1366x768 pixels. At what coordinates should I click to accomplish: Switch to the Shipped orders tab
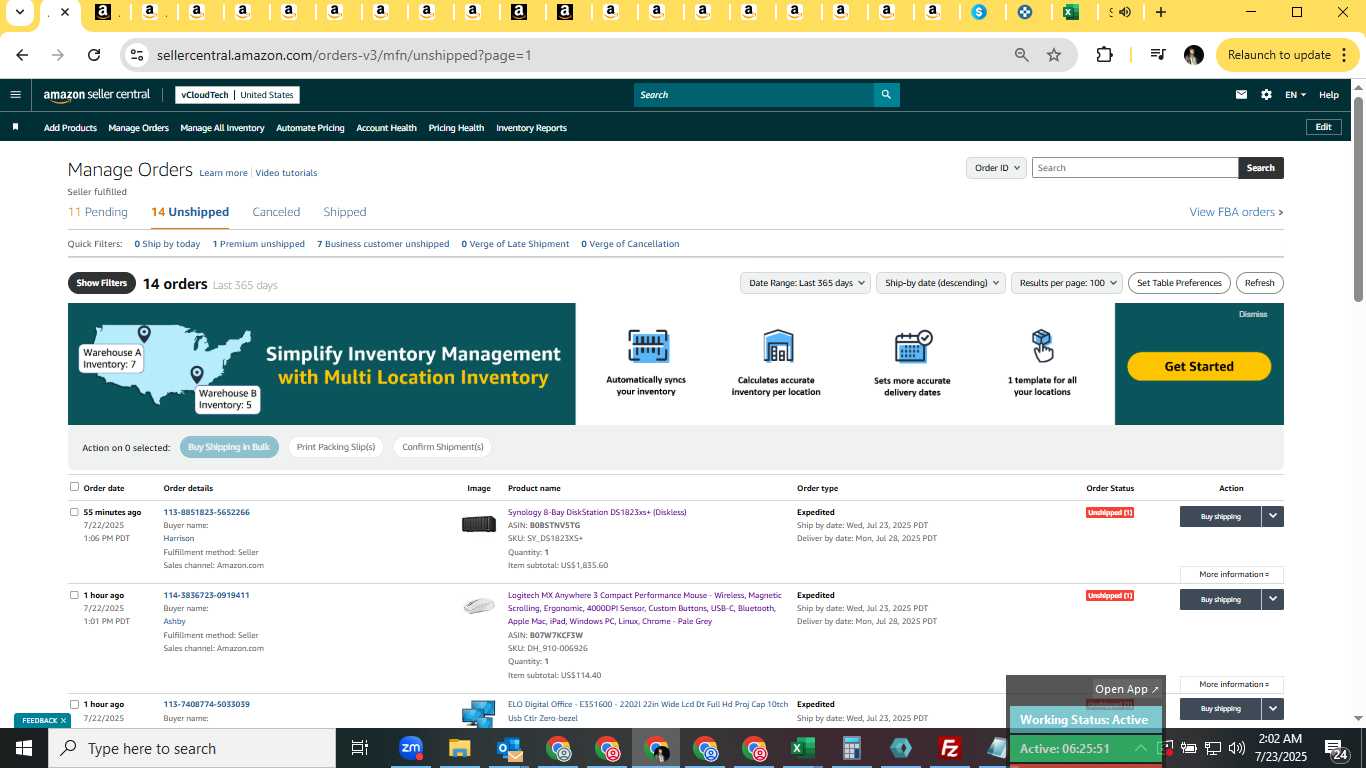[x=345, y=212]
